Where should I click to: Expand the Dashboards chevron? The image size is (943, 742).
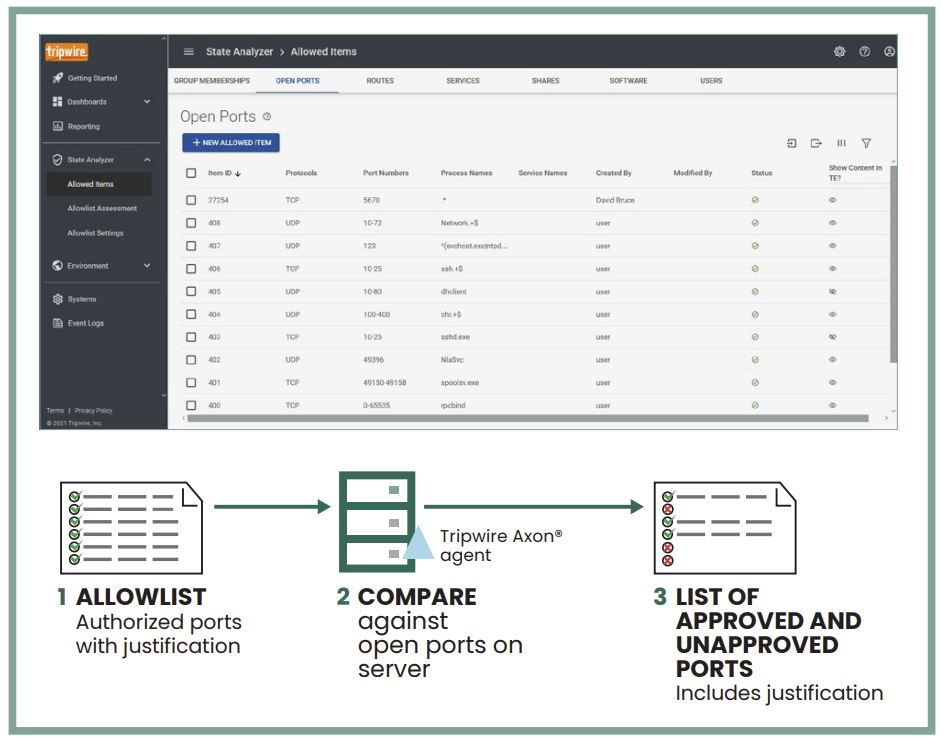(147, 102)
